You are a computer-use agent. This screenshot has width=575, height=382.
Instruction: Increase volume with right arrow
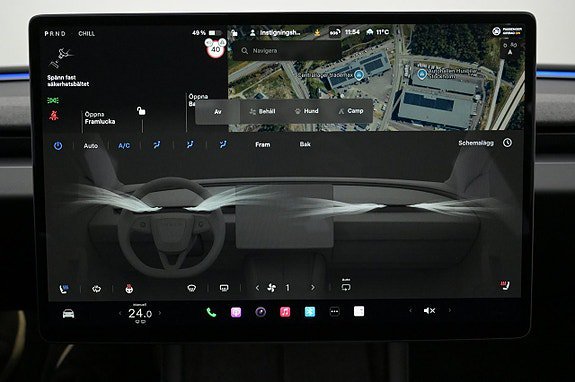pyautogui.click(x=450, y=310)
